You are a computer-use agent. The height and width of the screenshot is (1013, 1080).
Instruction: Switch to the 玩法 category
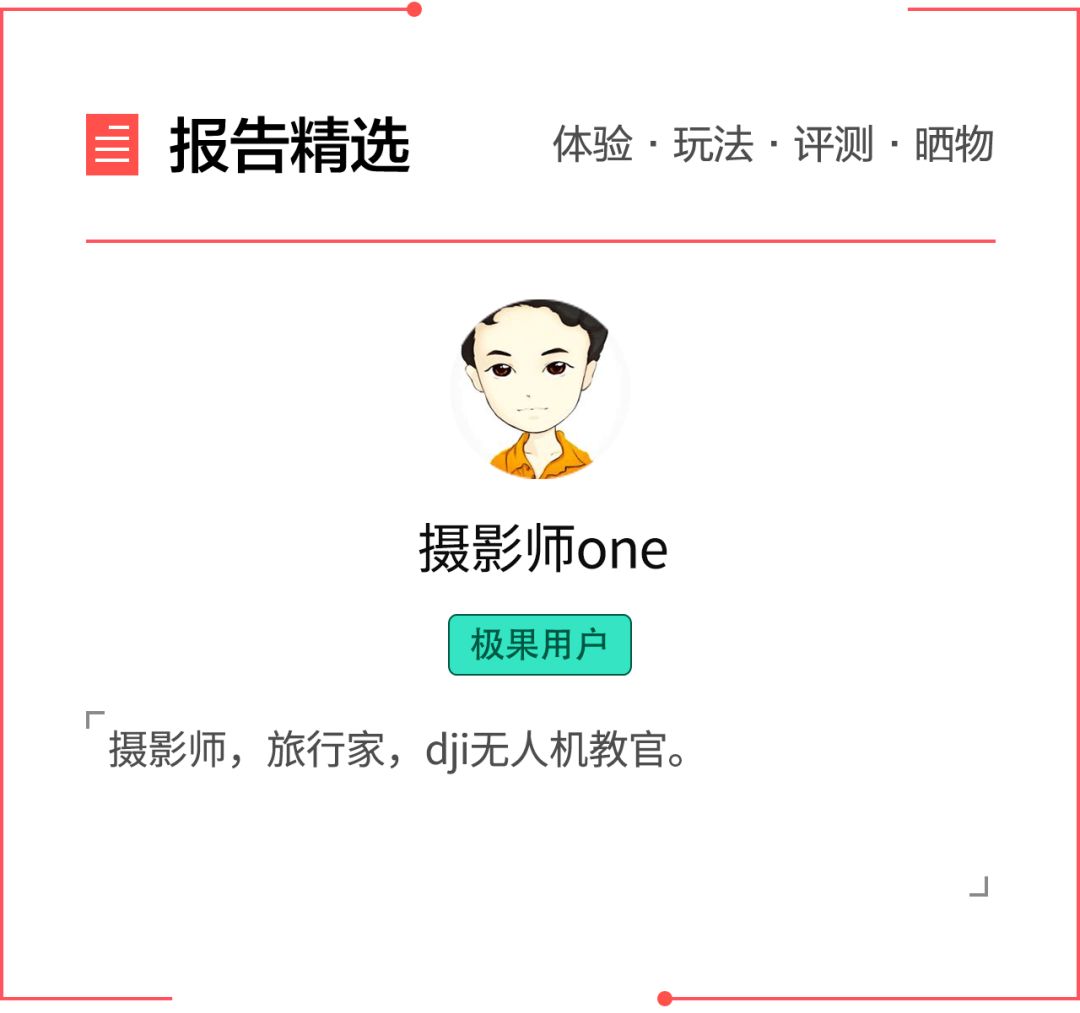point(713,144)
